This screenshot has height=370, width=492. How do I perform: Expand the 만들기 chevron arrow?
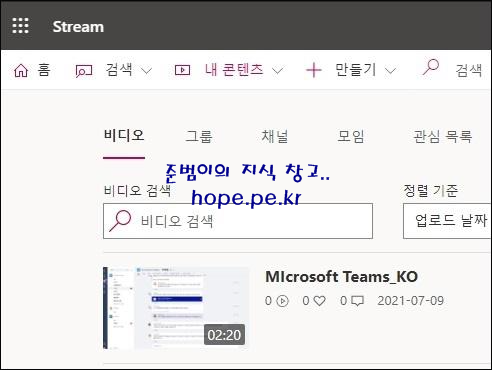pyautogui.click(x=390, y=71)
